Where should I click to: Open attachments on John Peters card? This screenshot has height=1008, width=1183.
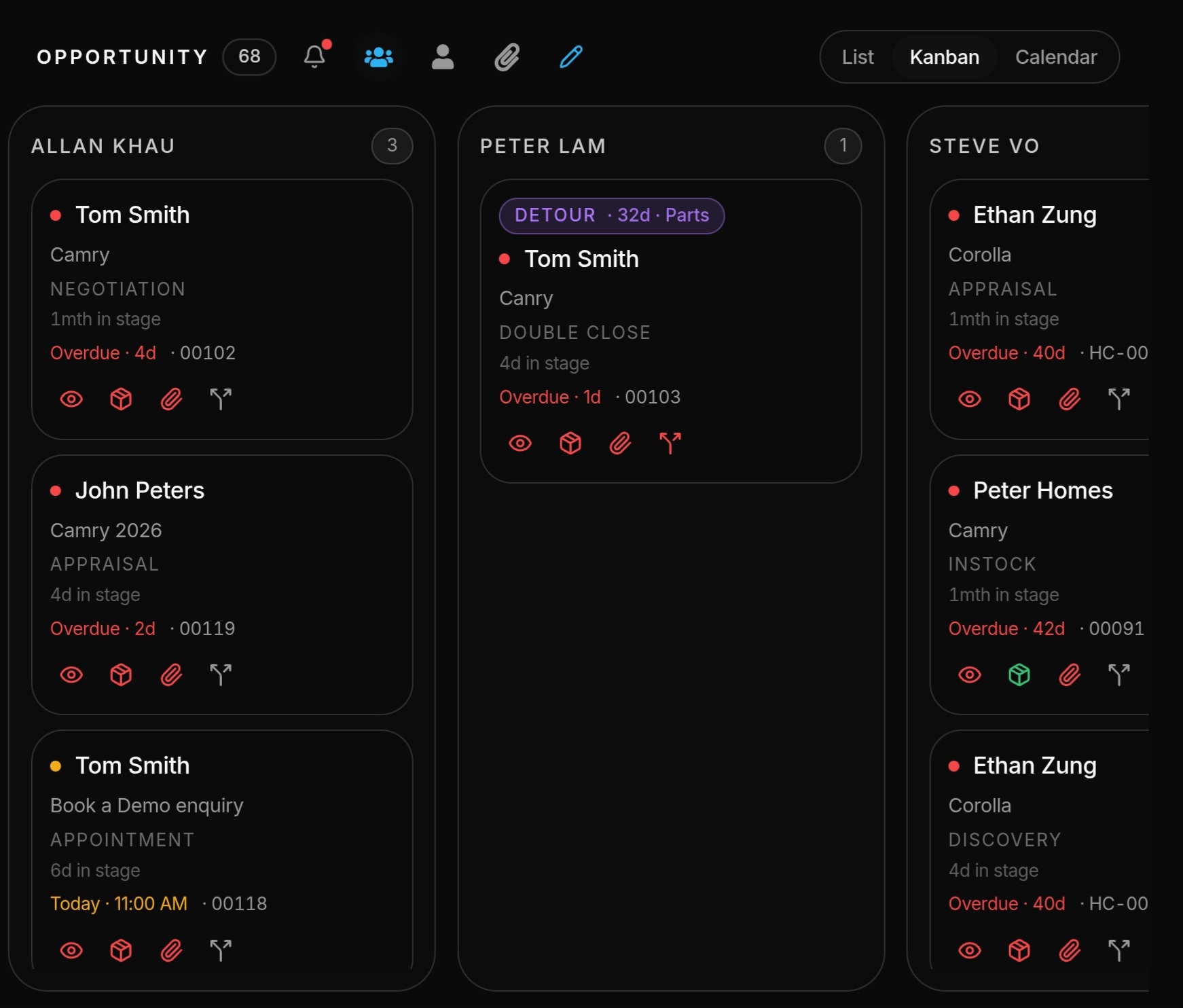(x=171, y=675)
